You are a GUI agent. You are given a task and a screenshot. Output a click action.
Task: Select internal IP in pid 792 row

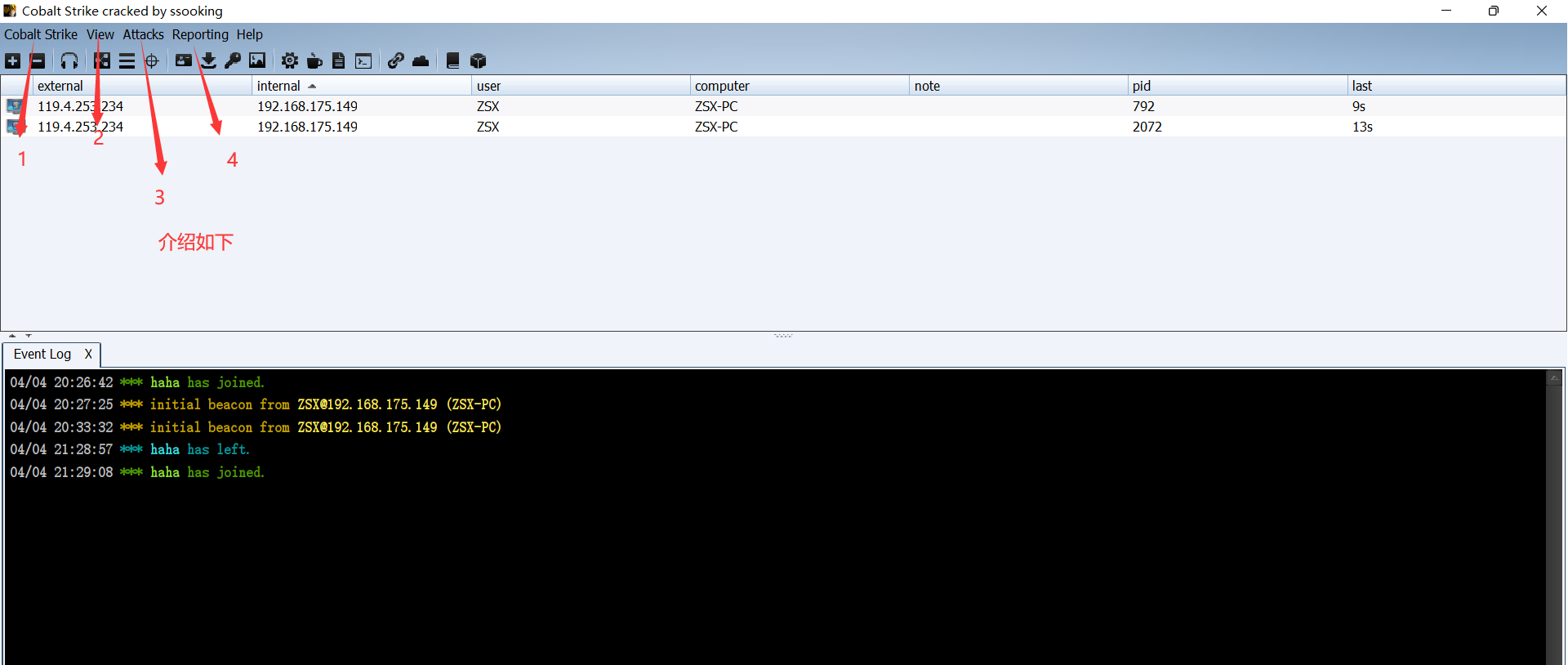click(x=307, y=106)
